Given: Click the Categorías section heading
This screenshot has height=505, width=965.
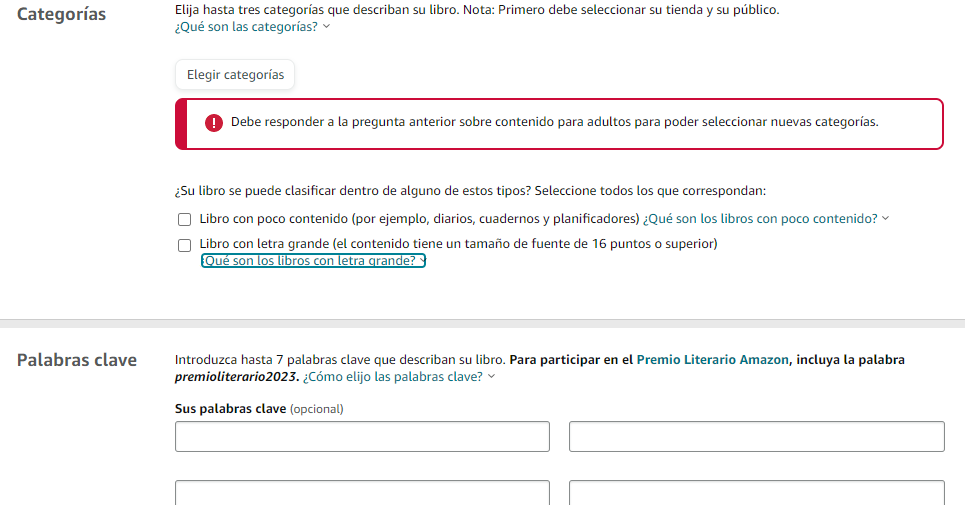Looking at the screenshot, I should click(62, 14).
